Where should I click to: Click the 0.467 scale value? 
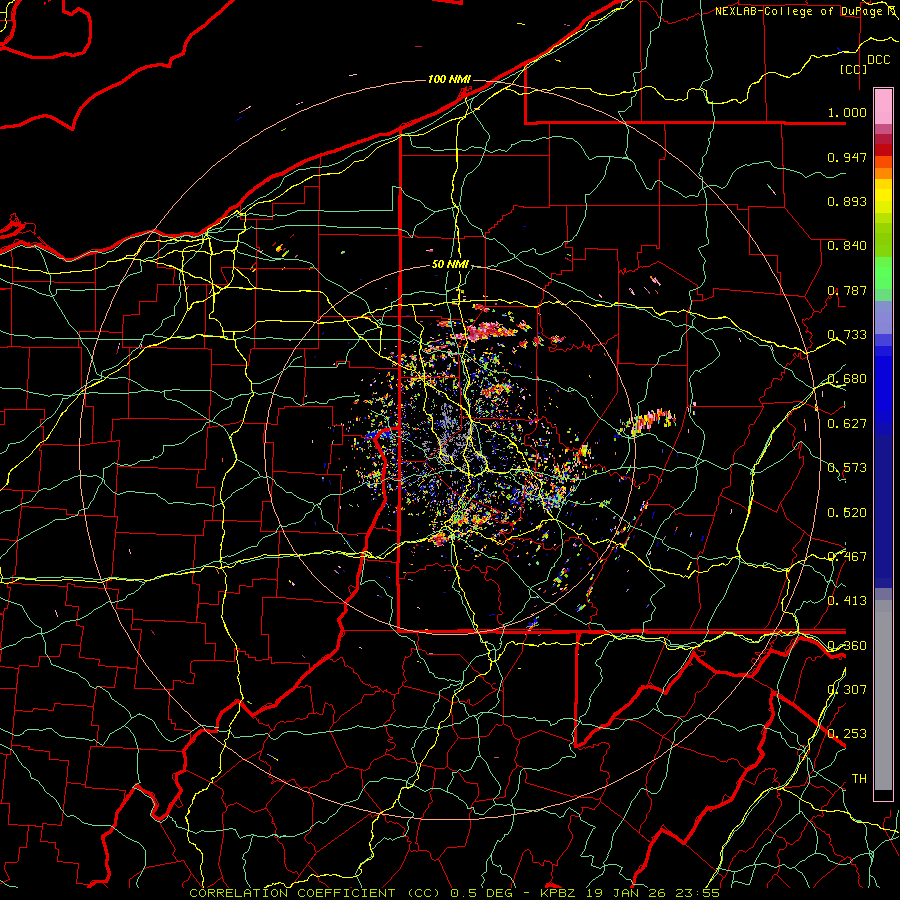[x=847, y=557]
